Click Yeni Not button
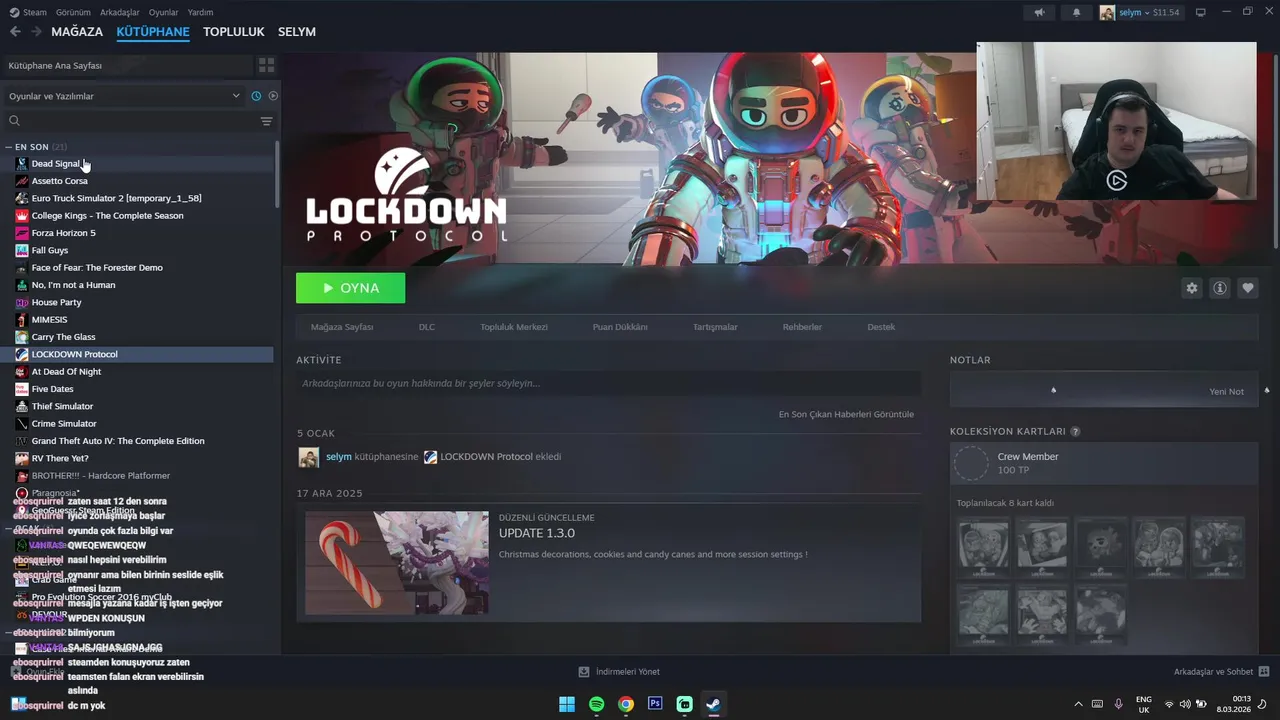 tap(1226, 391)
